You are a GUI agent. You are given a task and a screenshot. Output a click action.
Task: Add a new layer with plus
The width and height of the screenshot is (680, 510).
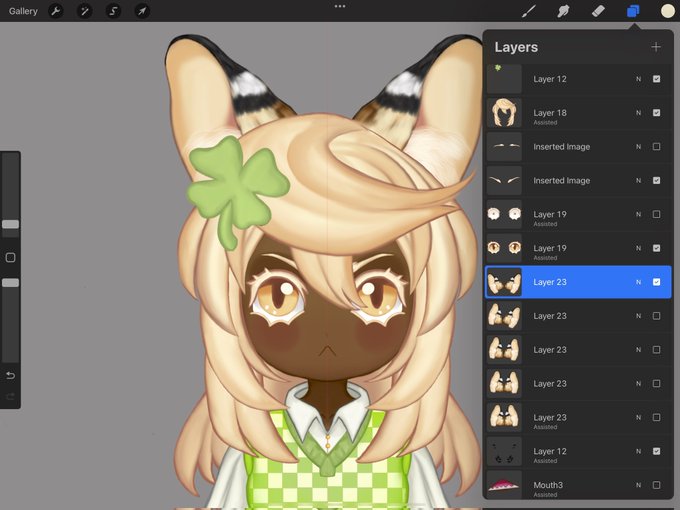point(656,47)
